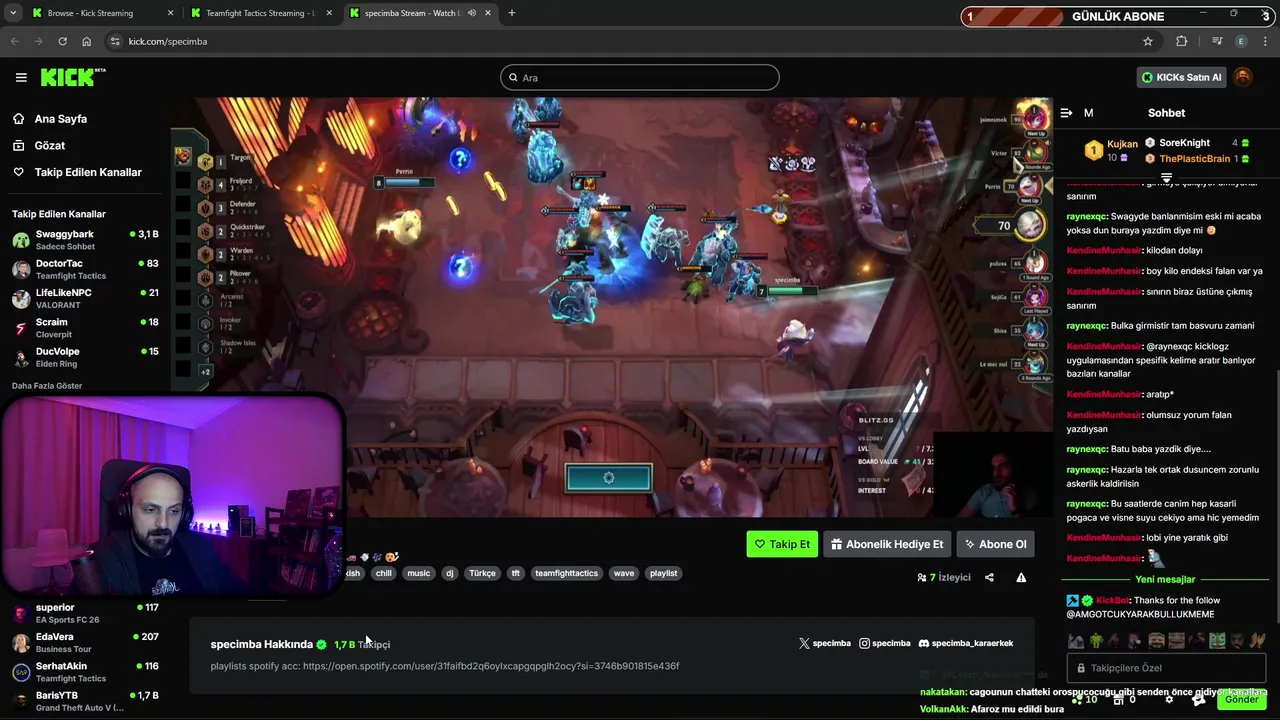The image size is (1280, 720).
Task: Open Swaggybark channel in the sidebar
Action: tap(85, 239)
